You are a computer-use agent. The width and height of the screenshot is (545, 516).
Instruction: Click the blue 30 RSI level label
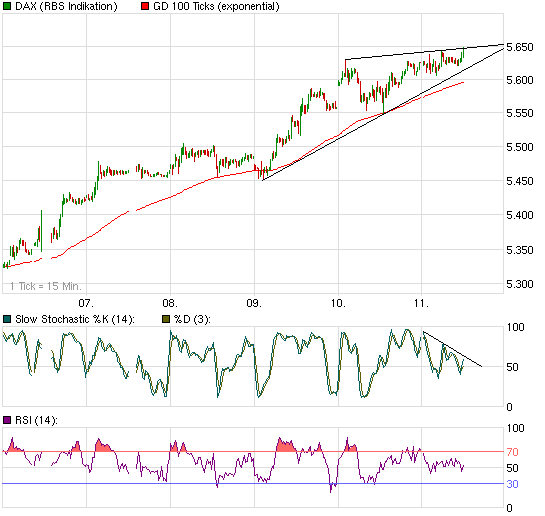512,484
